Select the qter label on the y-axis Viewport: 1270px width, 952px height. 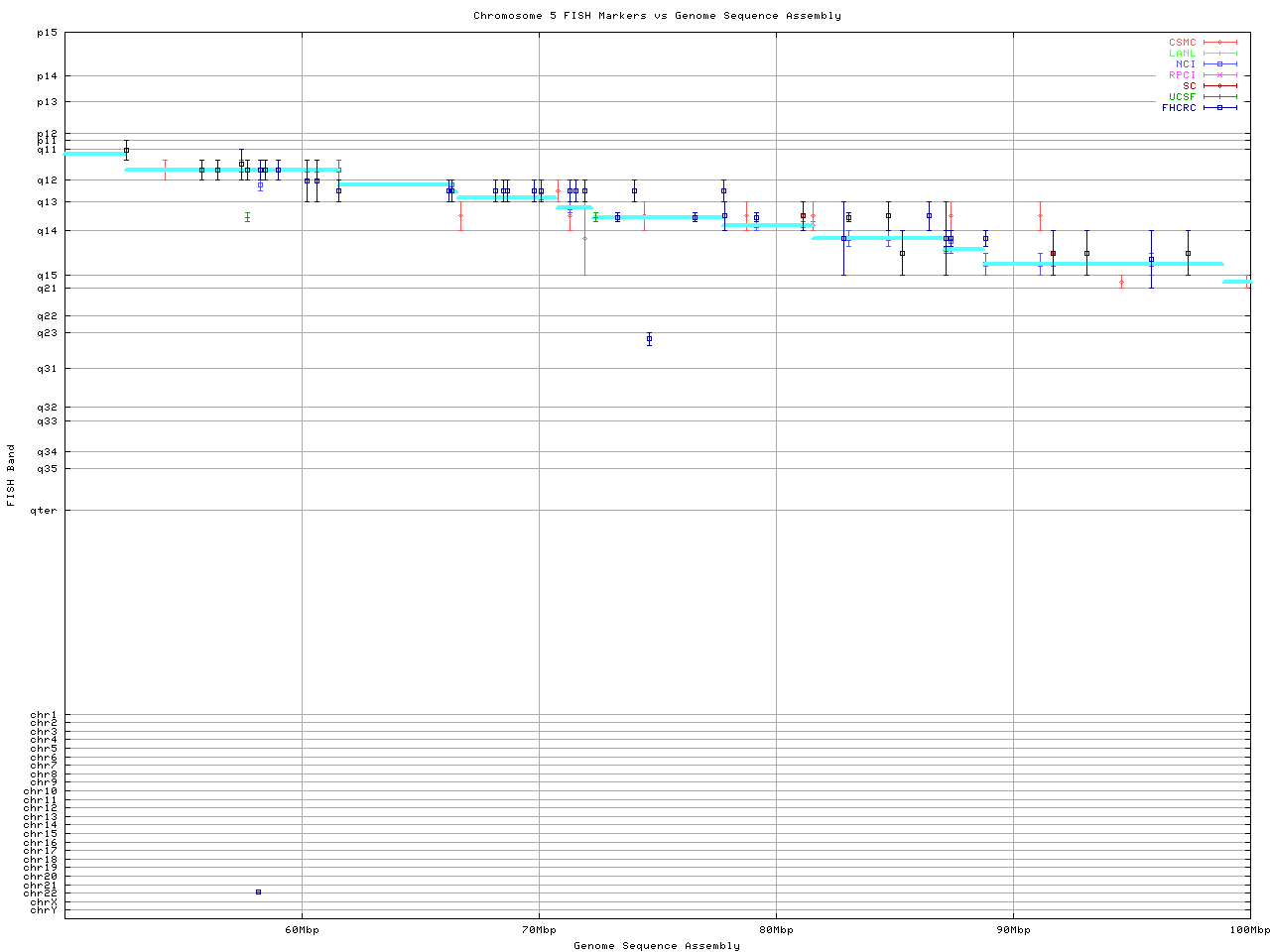[x=46, y=511]
